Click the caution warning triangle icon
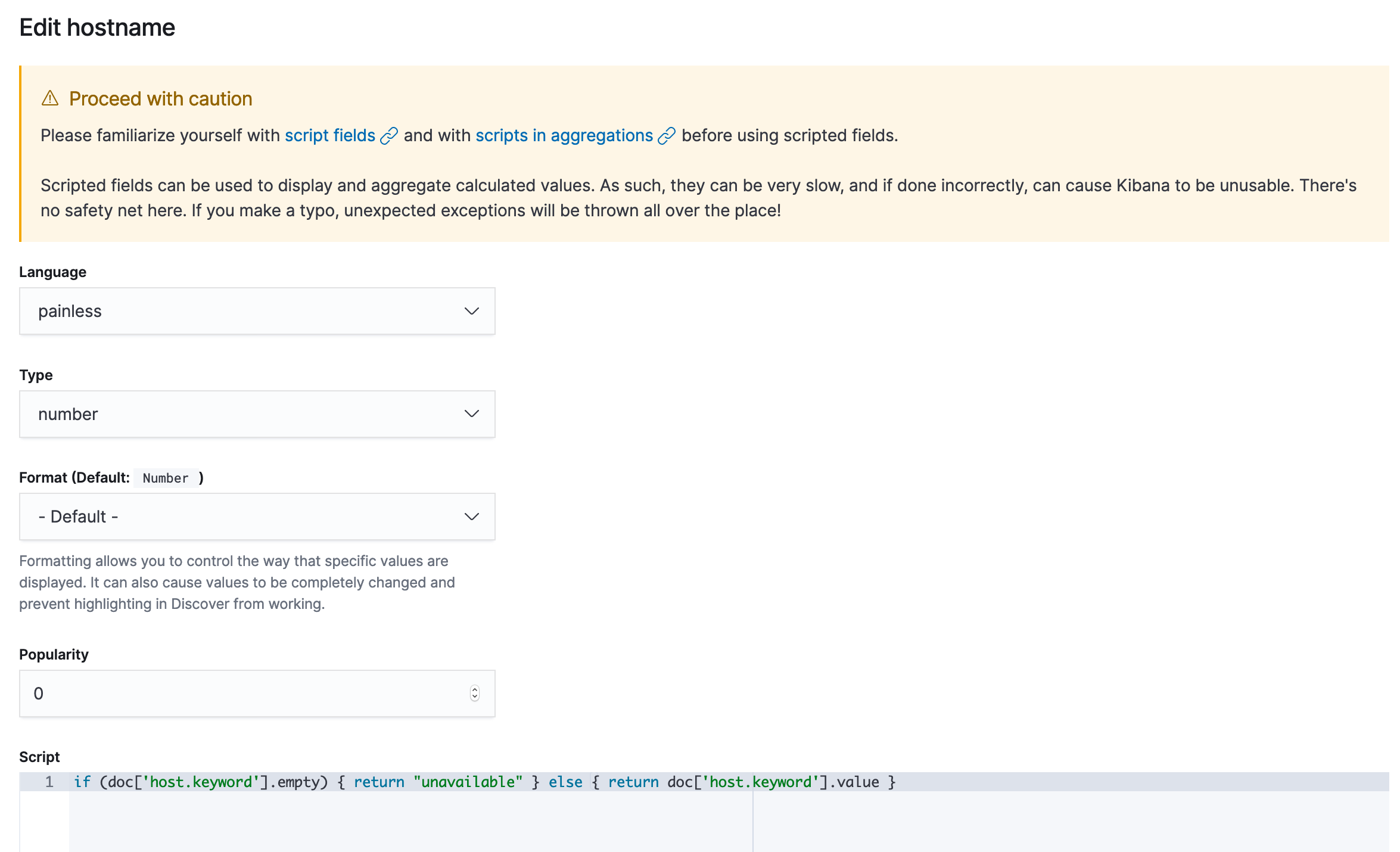 [x=50, y=98]
